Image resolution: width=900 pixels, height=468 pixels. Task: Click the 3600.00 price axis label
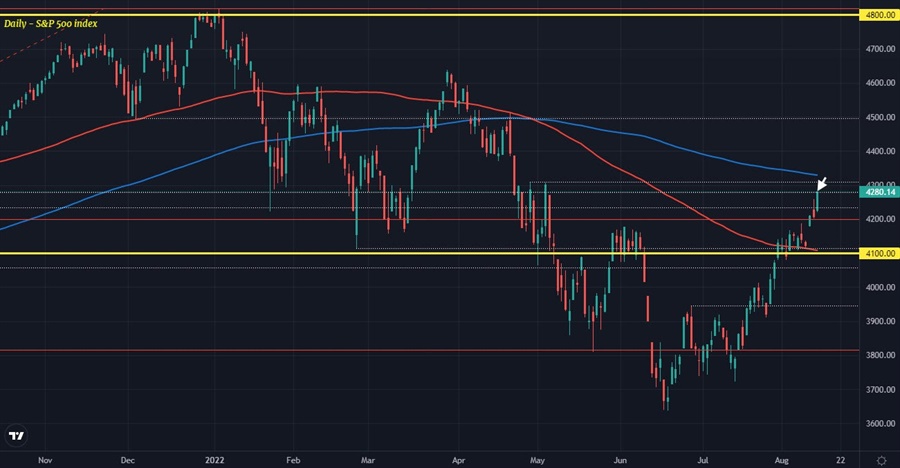880,423
